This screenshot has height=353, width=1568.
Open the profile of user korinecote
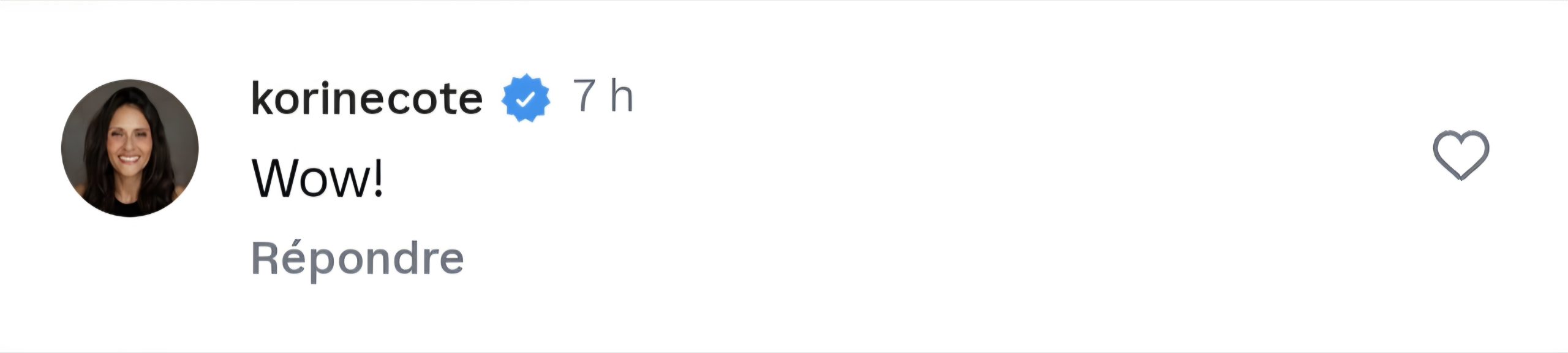coord(366,98)
